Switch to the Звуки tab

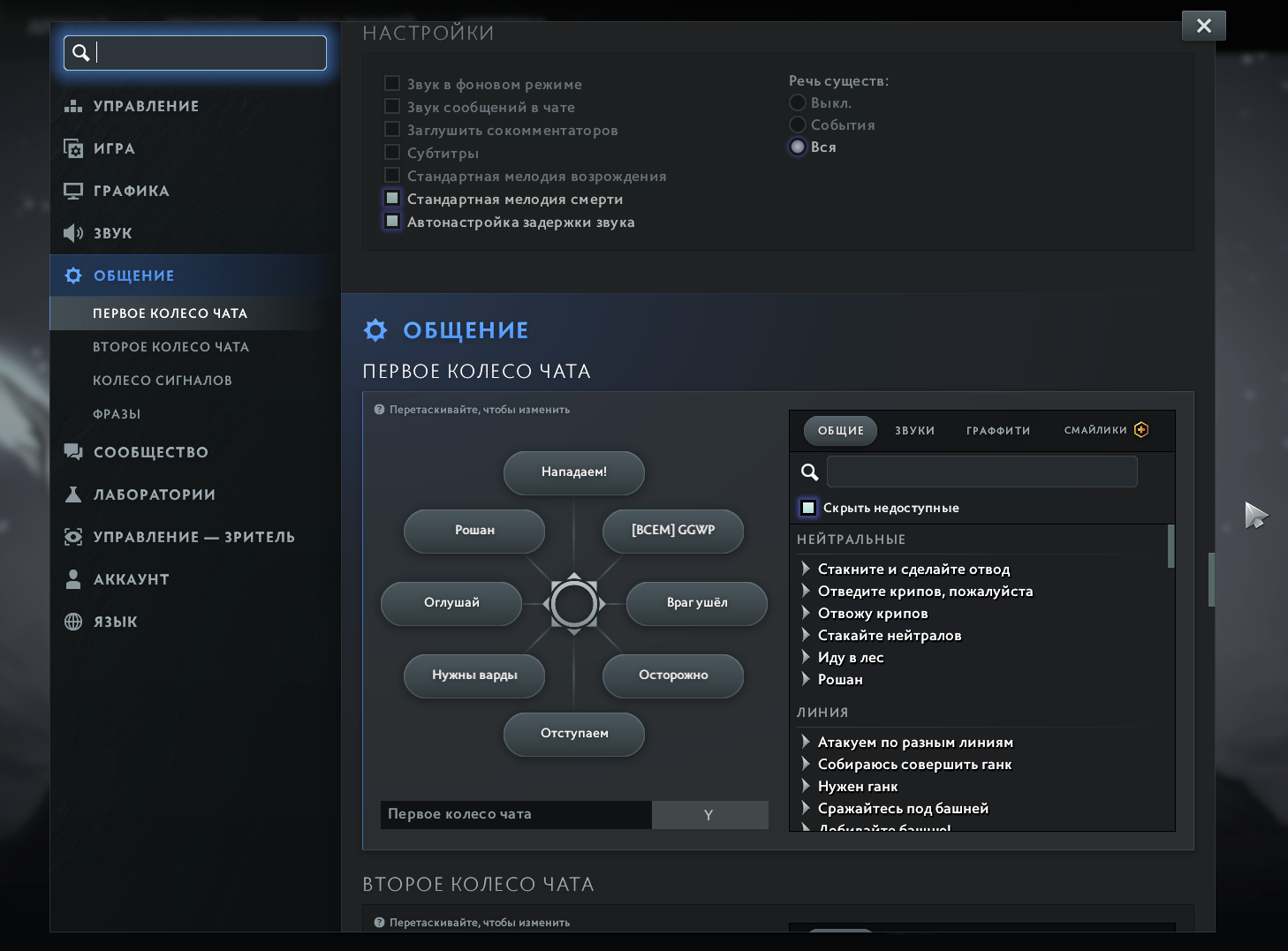(x=914, y=431)
